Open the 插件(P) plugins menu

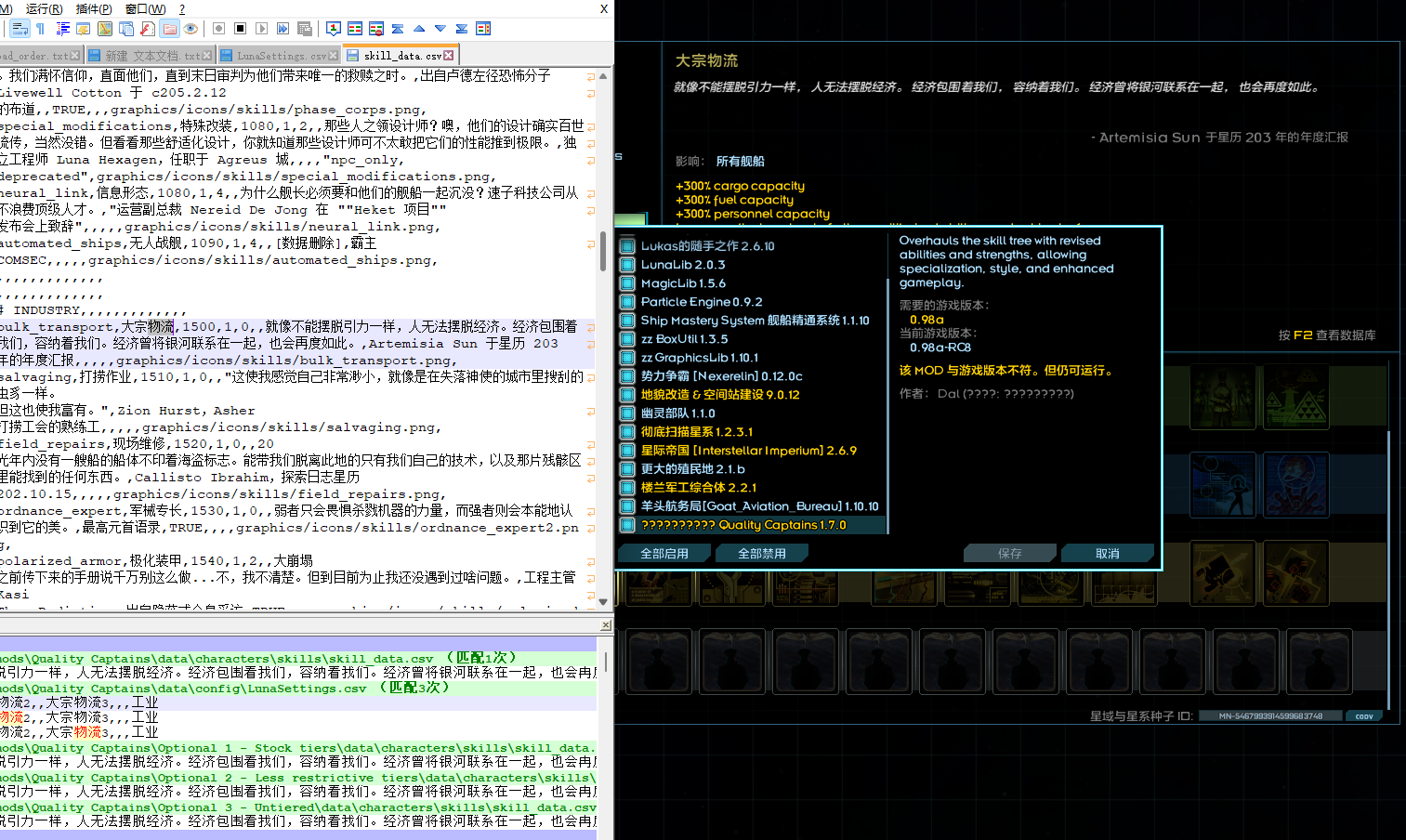[x=93, y=8]
